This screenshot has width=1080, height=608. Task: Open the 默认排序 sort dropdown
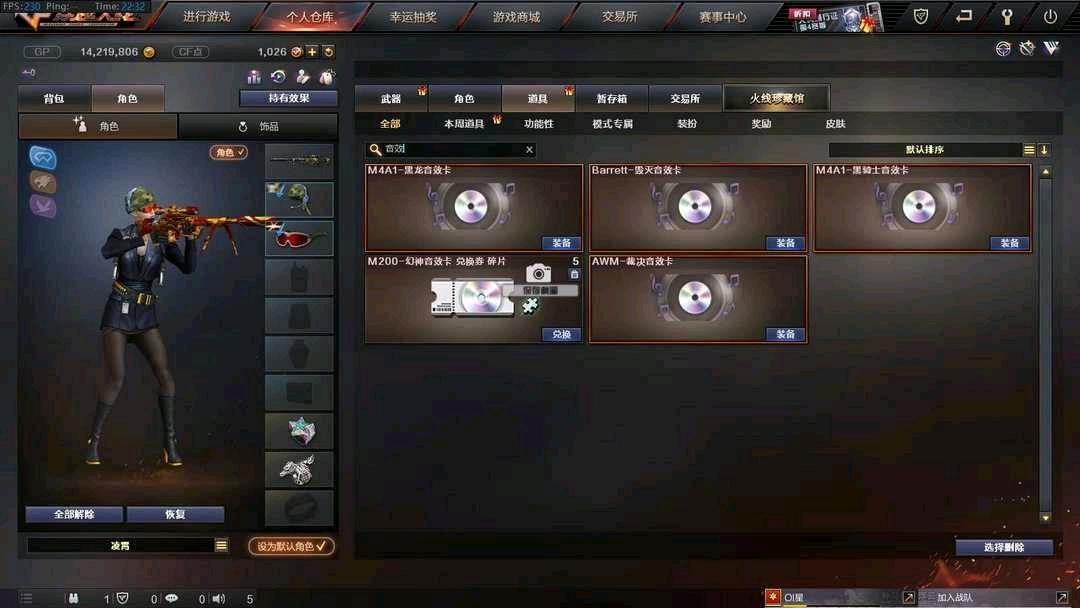tap(925, 149)
